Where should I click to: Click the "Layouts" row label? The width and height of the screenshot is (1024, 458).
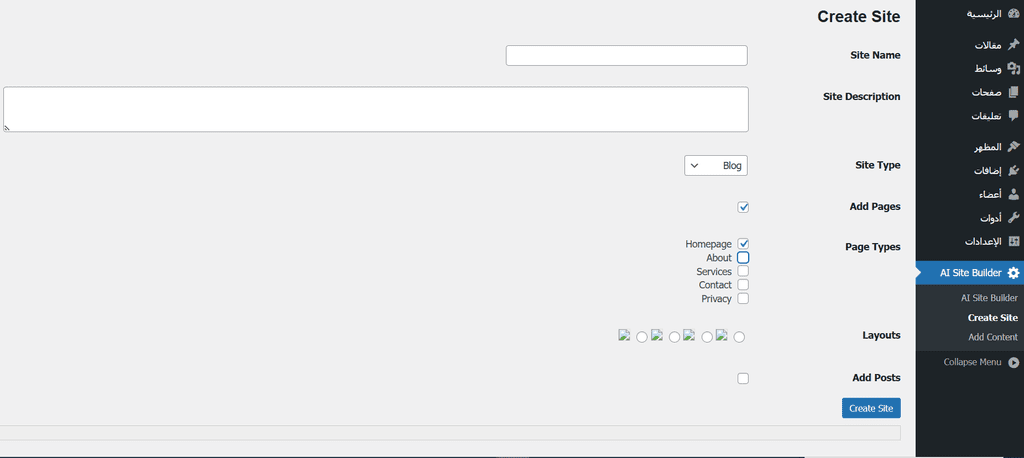(882, 335)
